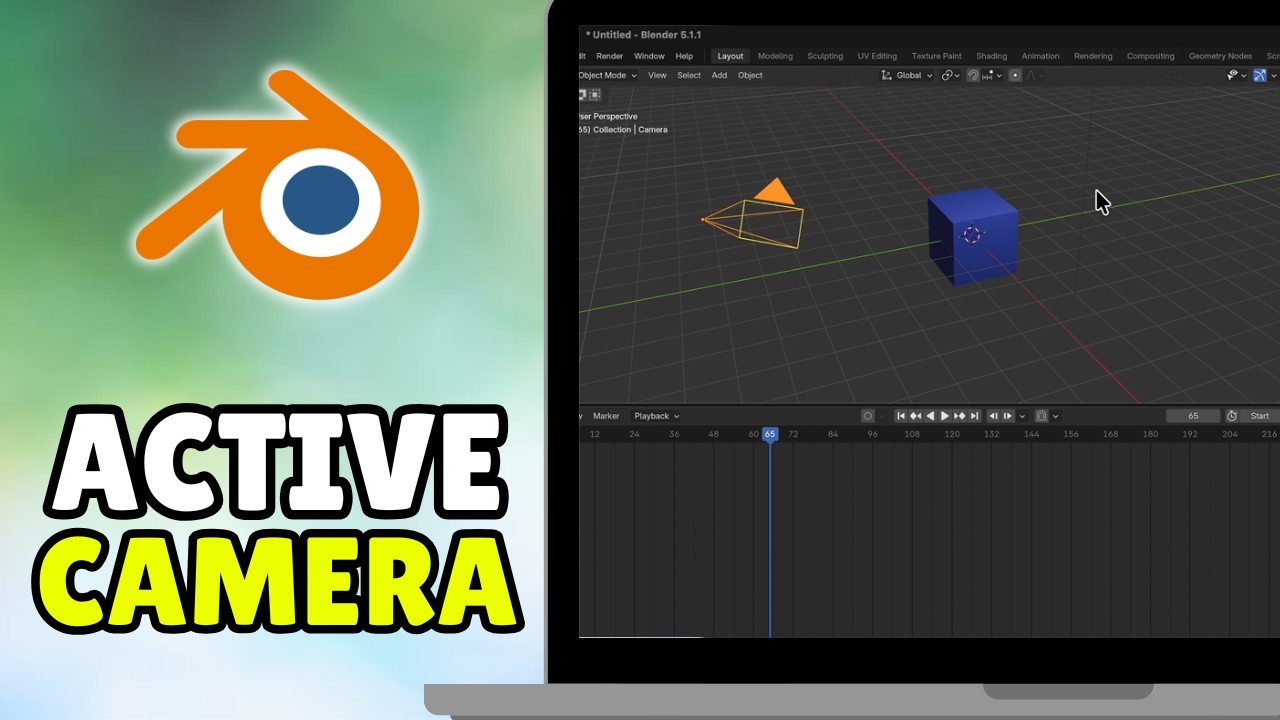
Task: Open the Help menu
Action: (x=684, y=56)
